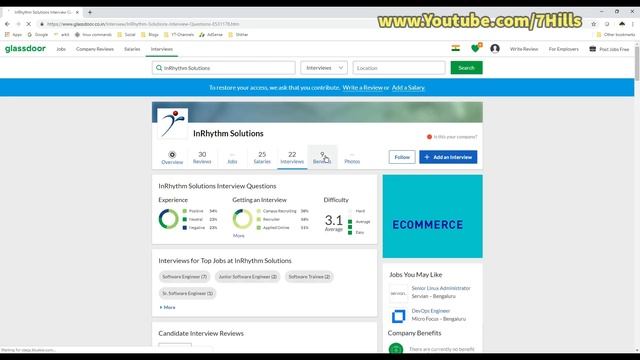Open DevOps Engineer job listing

[430, 311]
